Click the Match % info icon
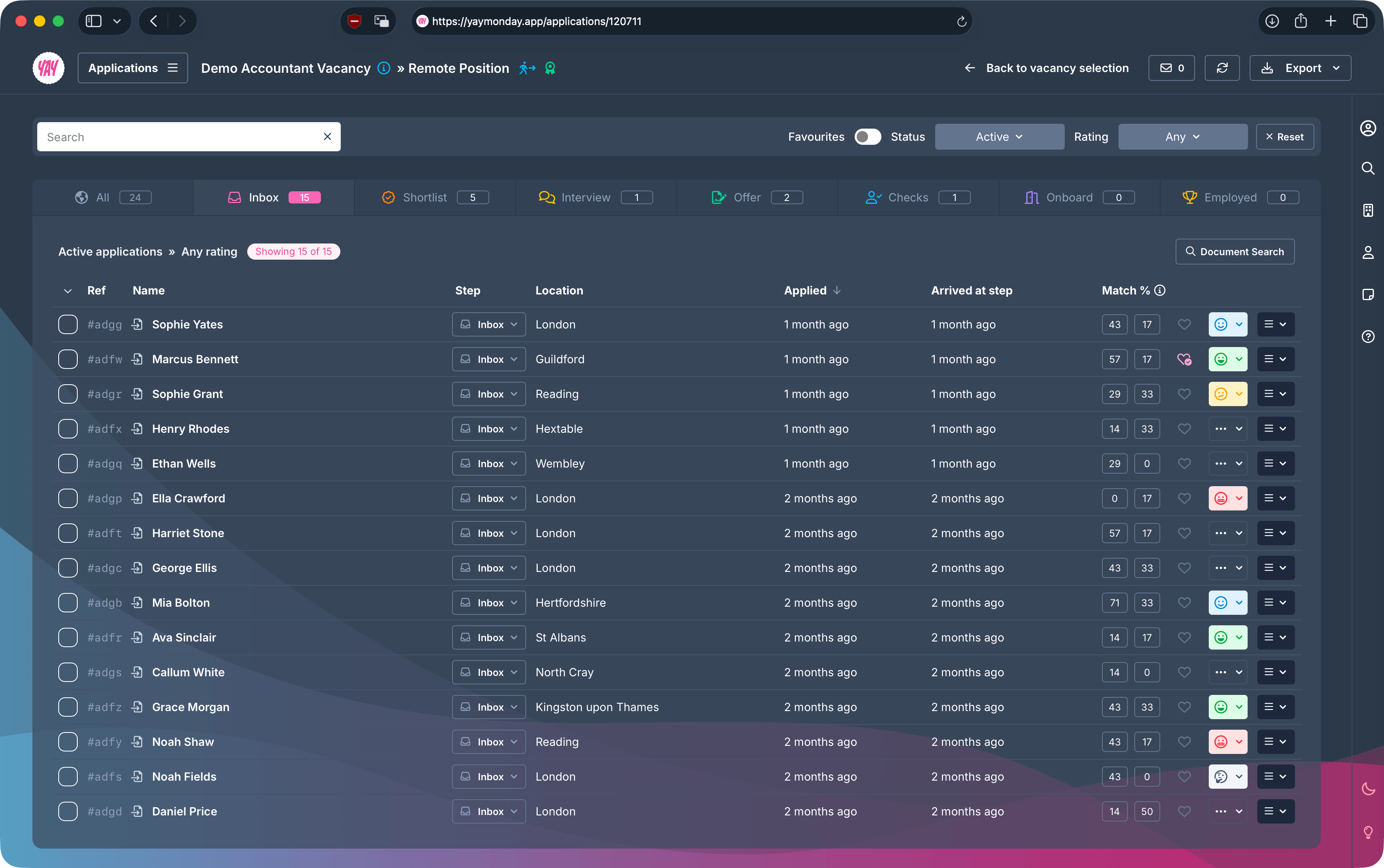The image size is (1384, 868). tap(1160, 290)
